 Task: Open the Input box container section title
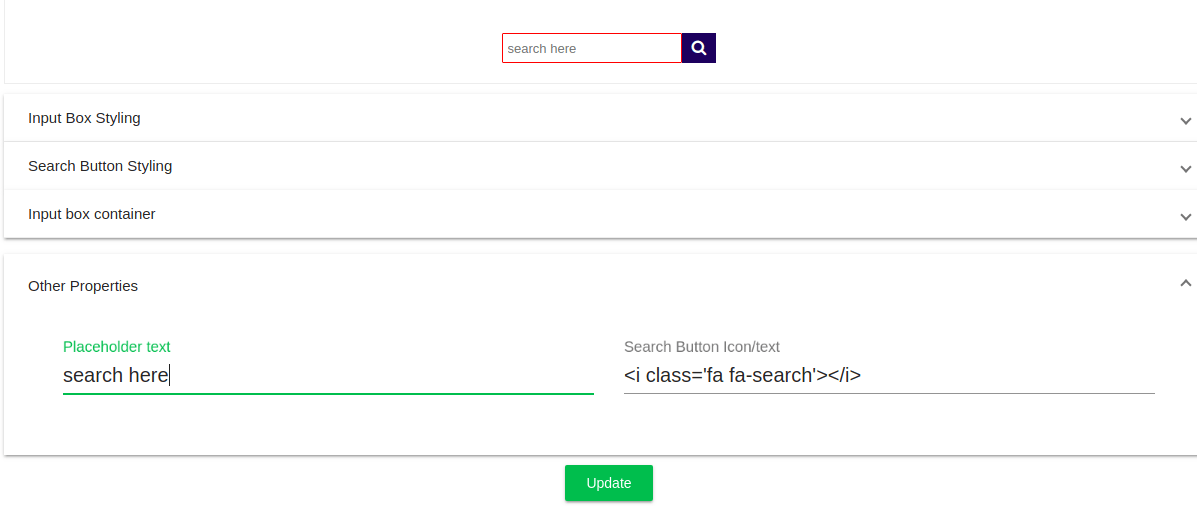(91, 214)
